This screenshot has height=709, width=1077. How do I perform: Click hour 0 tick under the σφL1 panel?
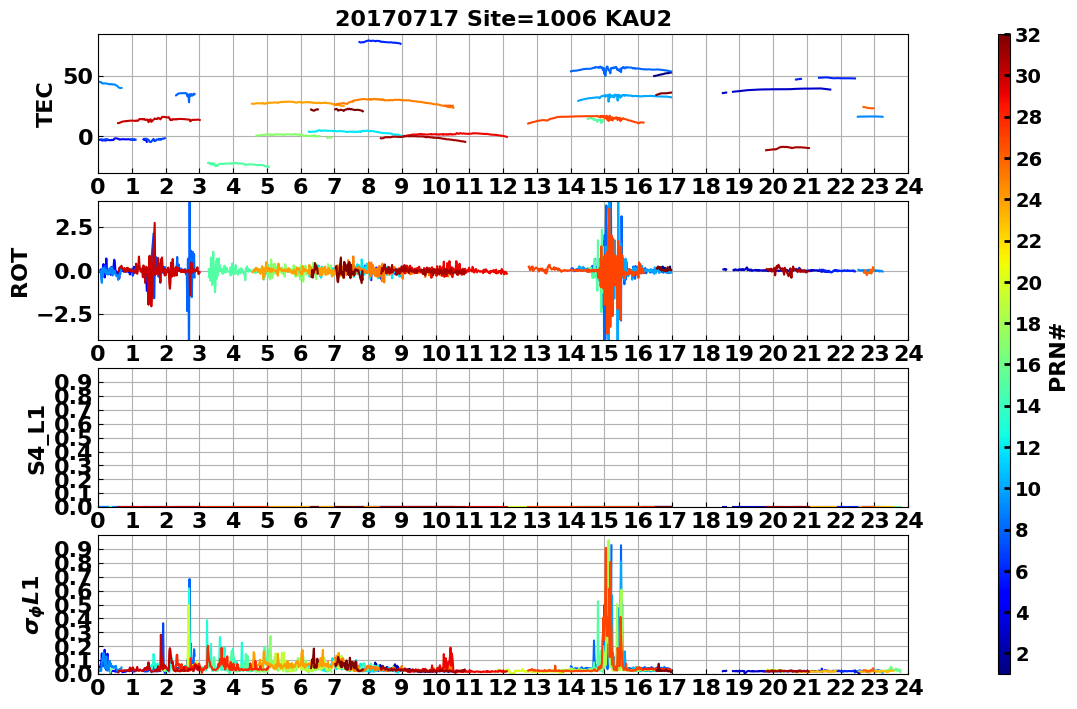(99, 687)
